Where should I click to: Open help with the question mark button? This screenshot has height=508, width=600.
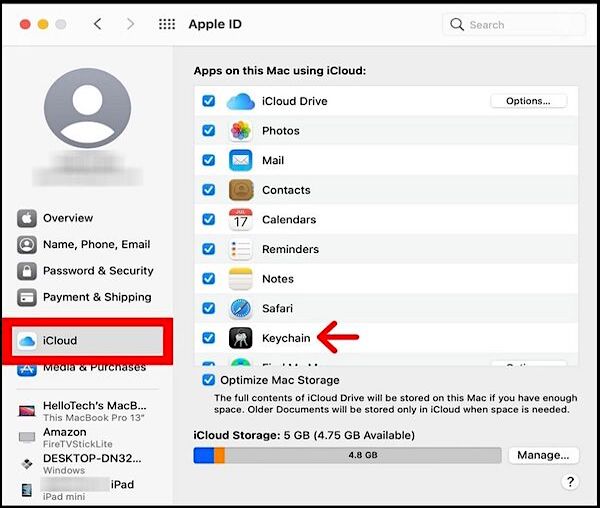pyautogui.click(x=570, y=483)
